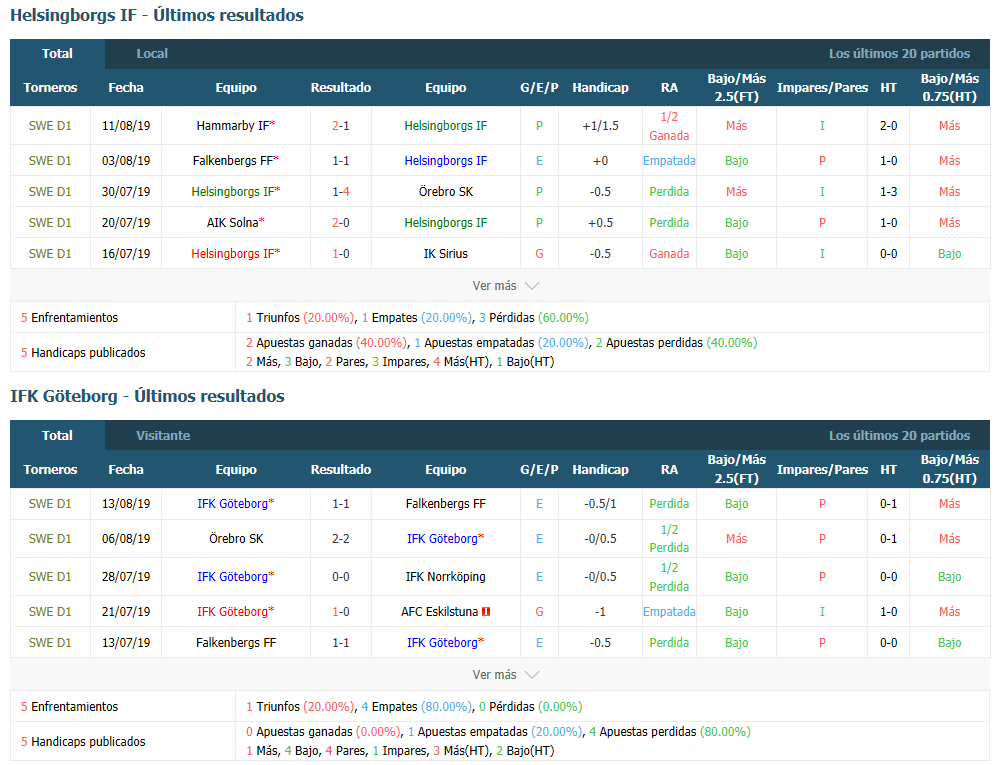Click result 2-2 of Örebro SK match

341,539
